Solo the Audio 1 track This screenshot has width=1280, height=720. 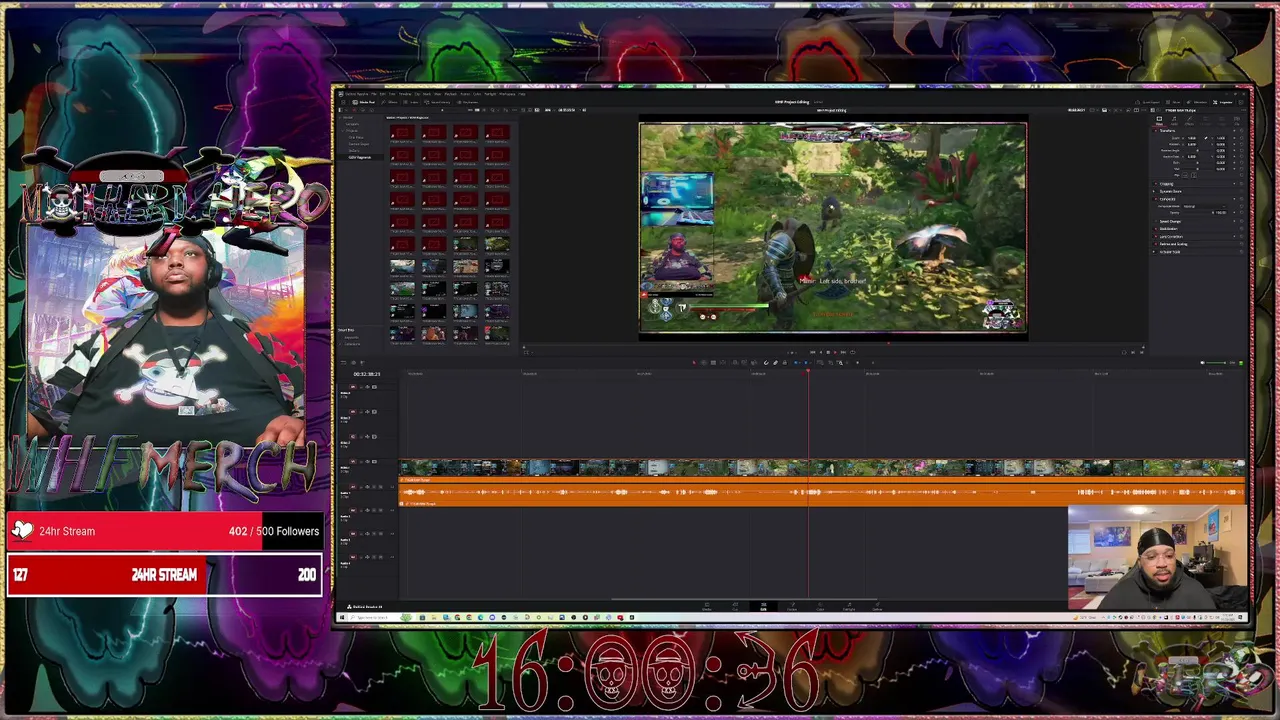(374, 487)
